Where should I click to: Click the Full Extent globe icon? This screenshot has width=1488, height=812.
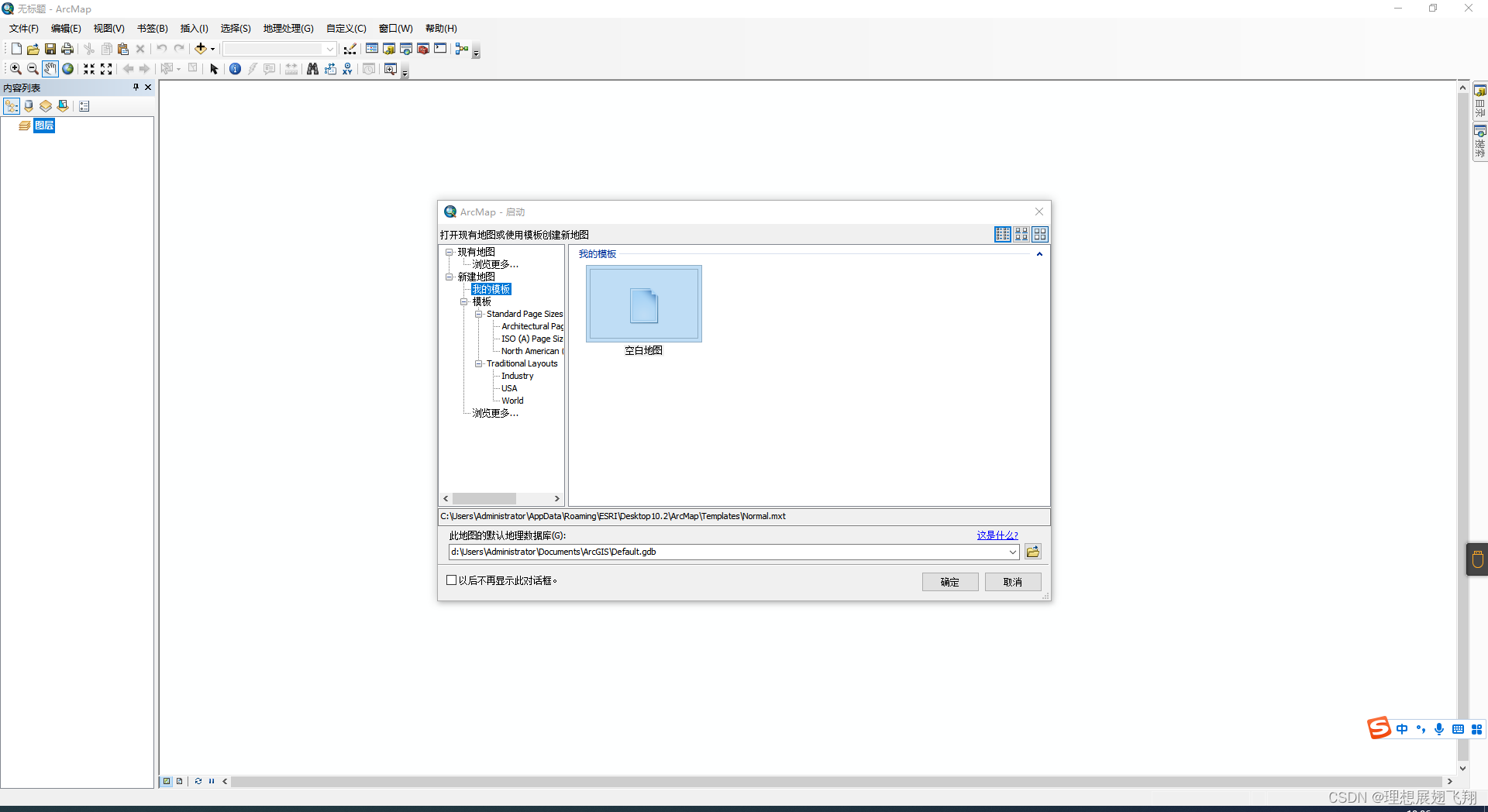[x=67, y=69]
